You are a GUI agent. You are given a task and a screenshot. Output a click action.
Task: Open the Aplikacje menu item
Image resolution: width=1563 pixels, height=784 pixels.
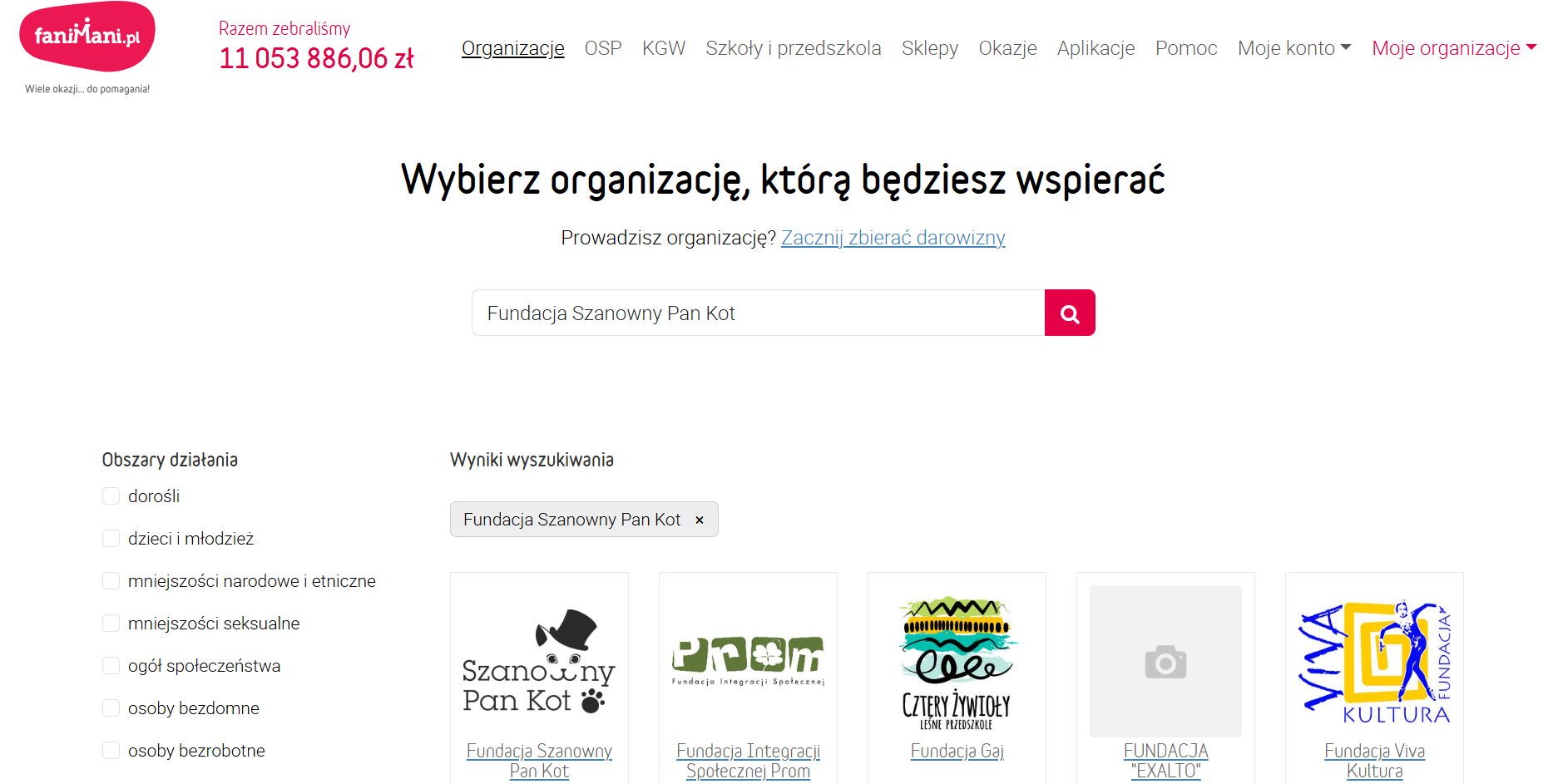[1096, 48]
